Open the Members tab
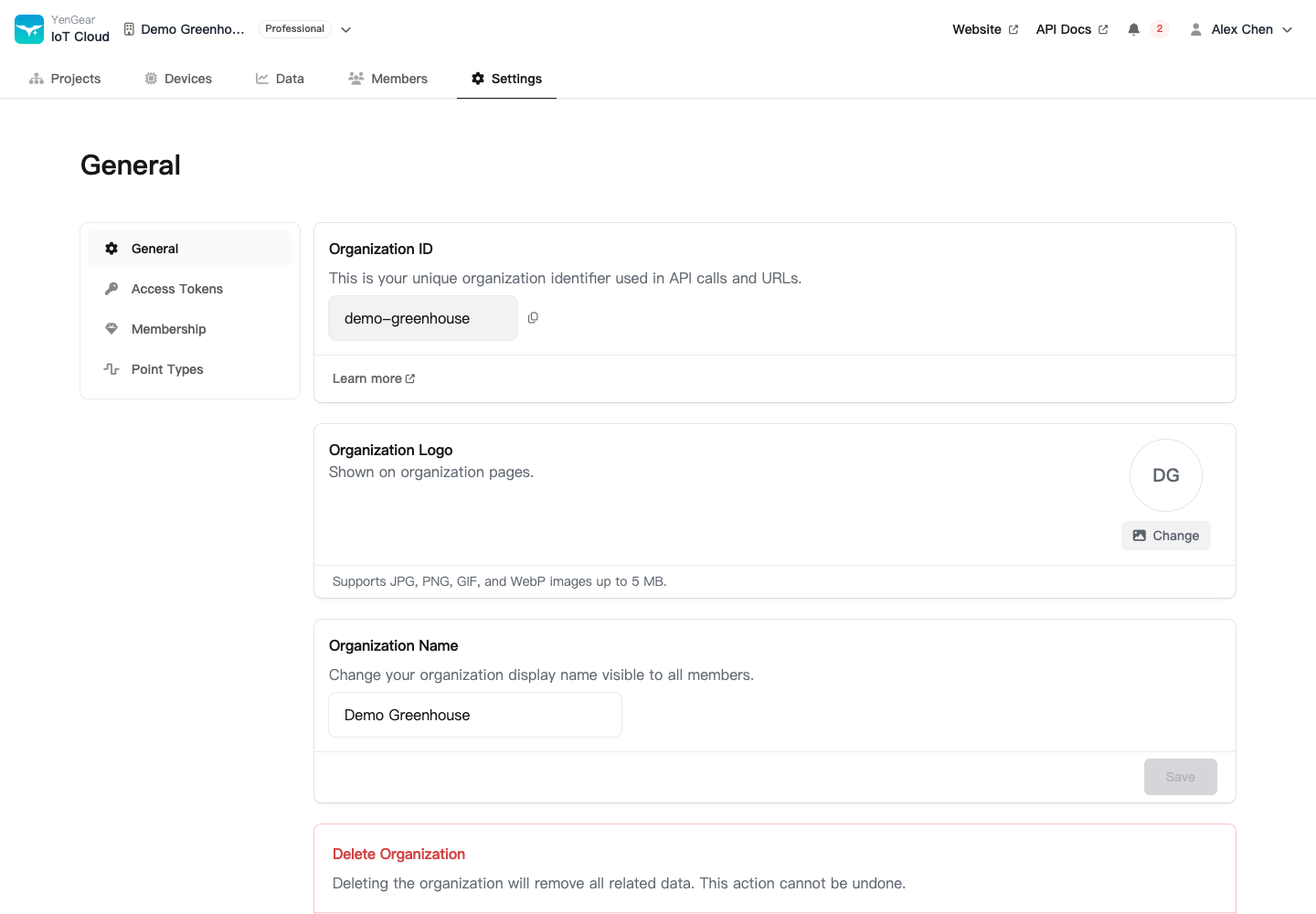This screenshot has height=914, width=1316. (x=387, y=79)
